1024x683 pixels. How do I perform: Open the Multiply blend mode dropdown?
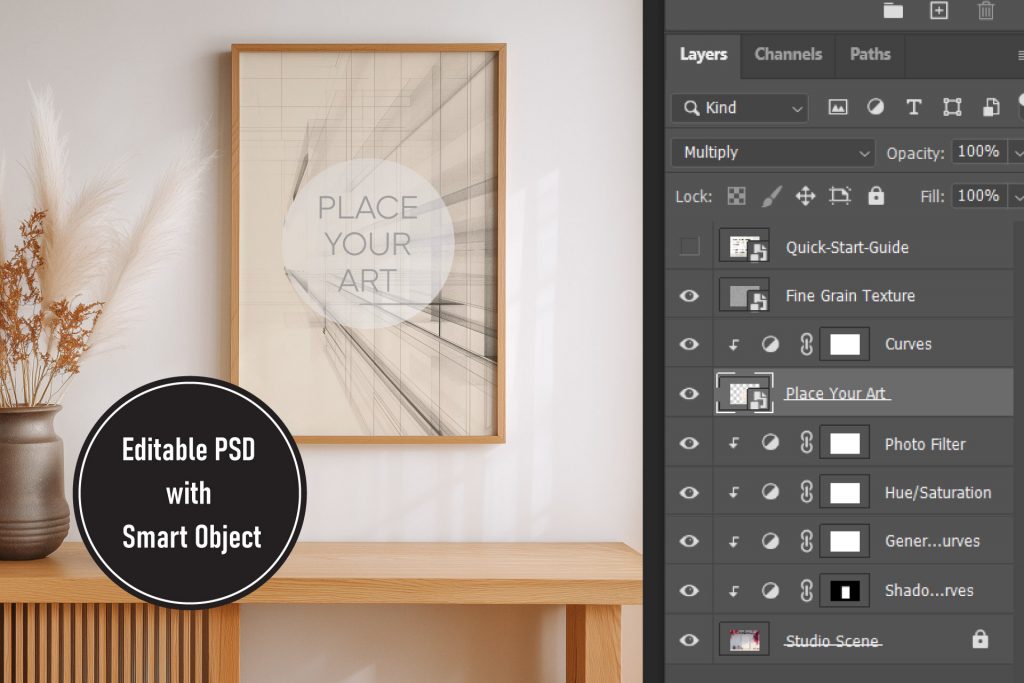click(773, 152)
